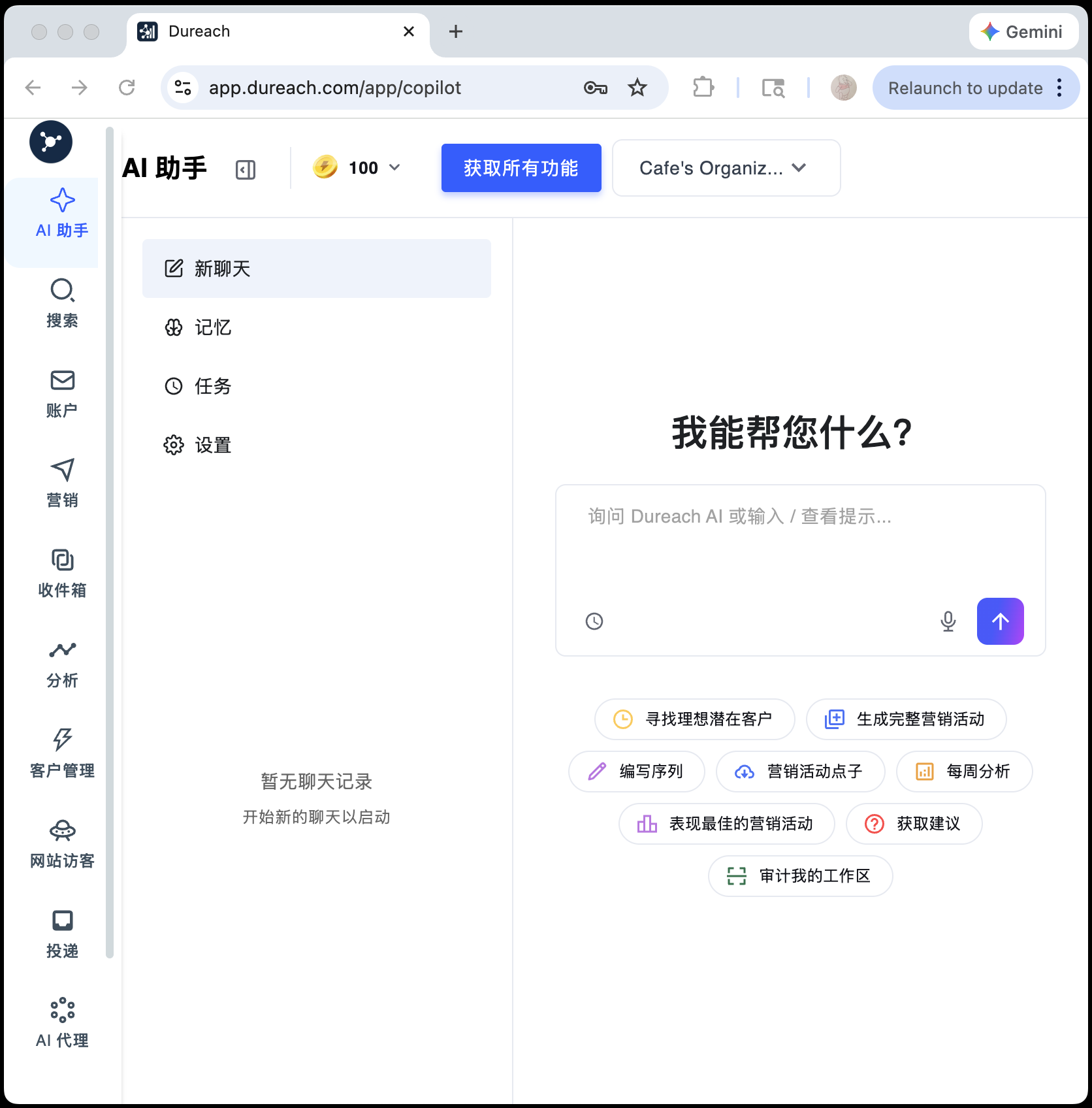Image resolution: width=1092 pixels, height=1108 pixels.
Task: Expand the Chrome profile menu
Action: [843, 88]
